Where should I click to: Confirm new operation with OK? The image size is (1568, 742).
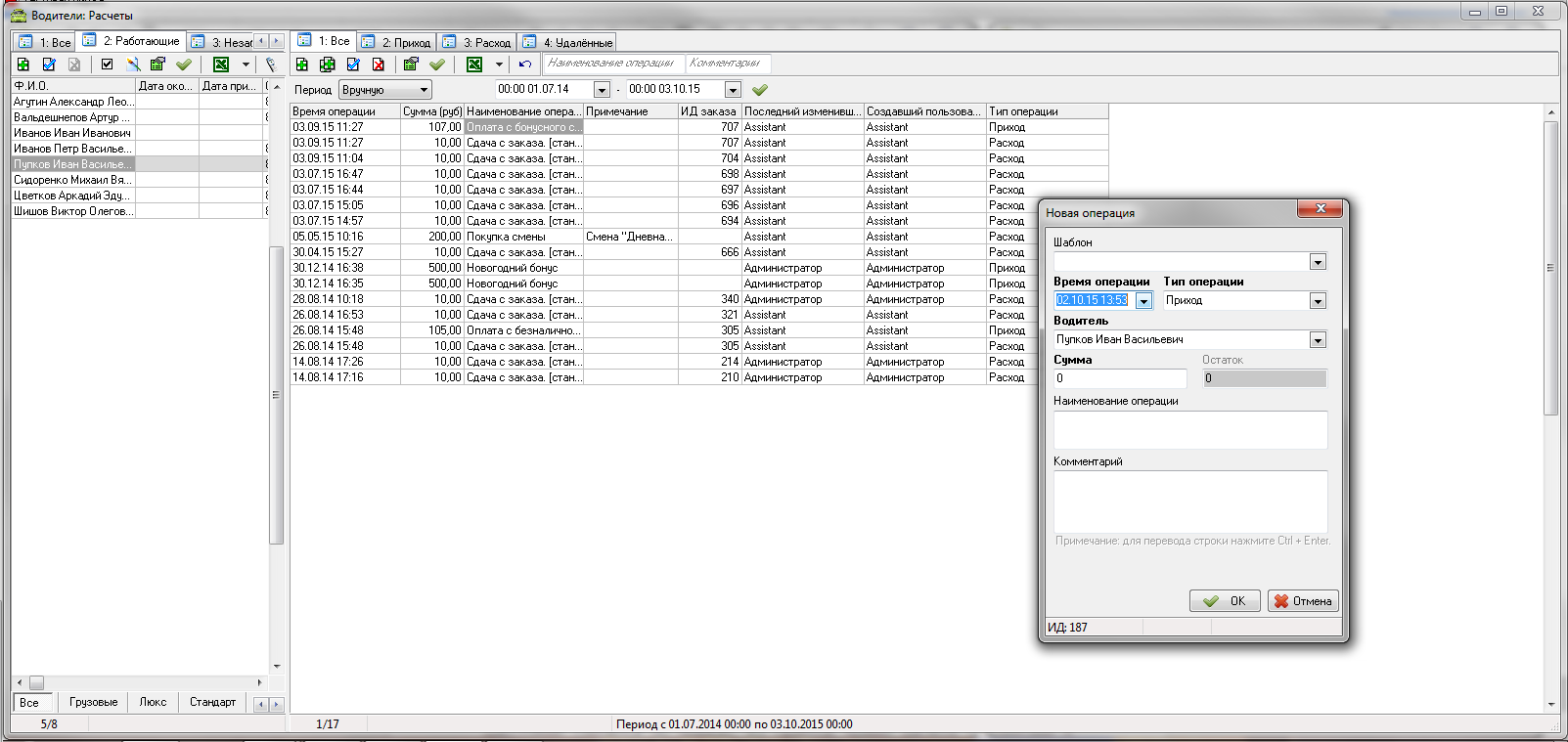pos(1225,601)
